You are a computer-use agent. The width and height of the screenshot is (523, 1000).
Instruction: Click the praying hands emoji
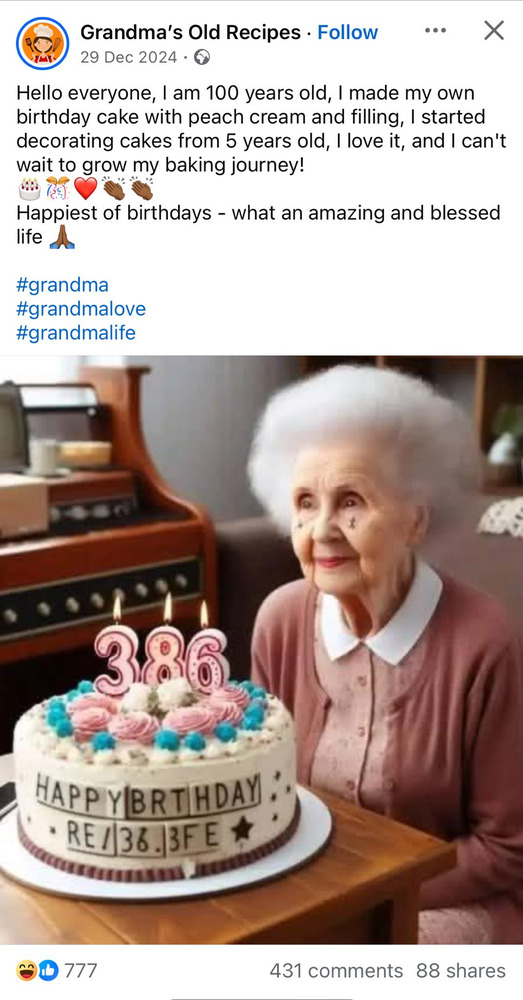click(x=62, y=237)
